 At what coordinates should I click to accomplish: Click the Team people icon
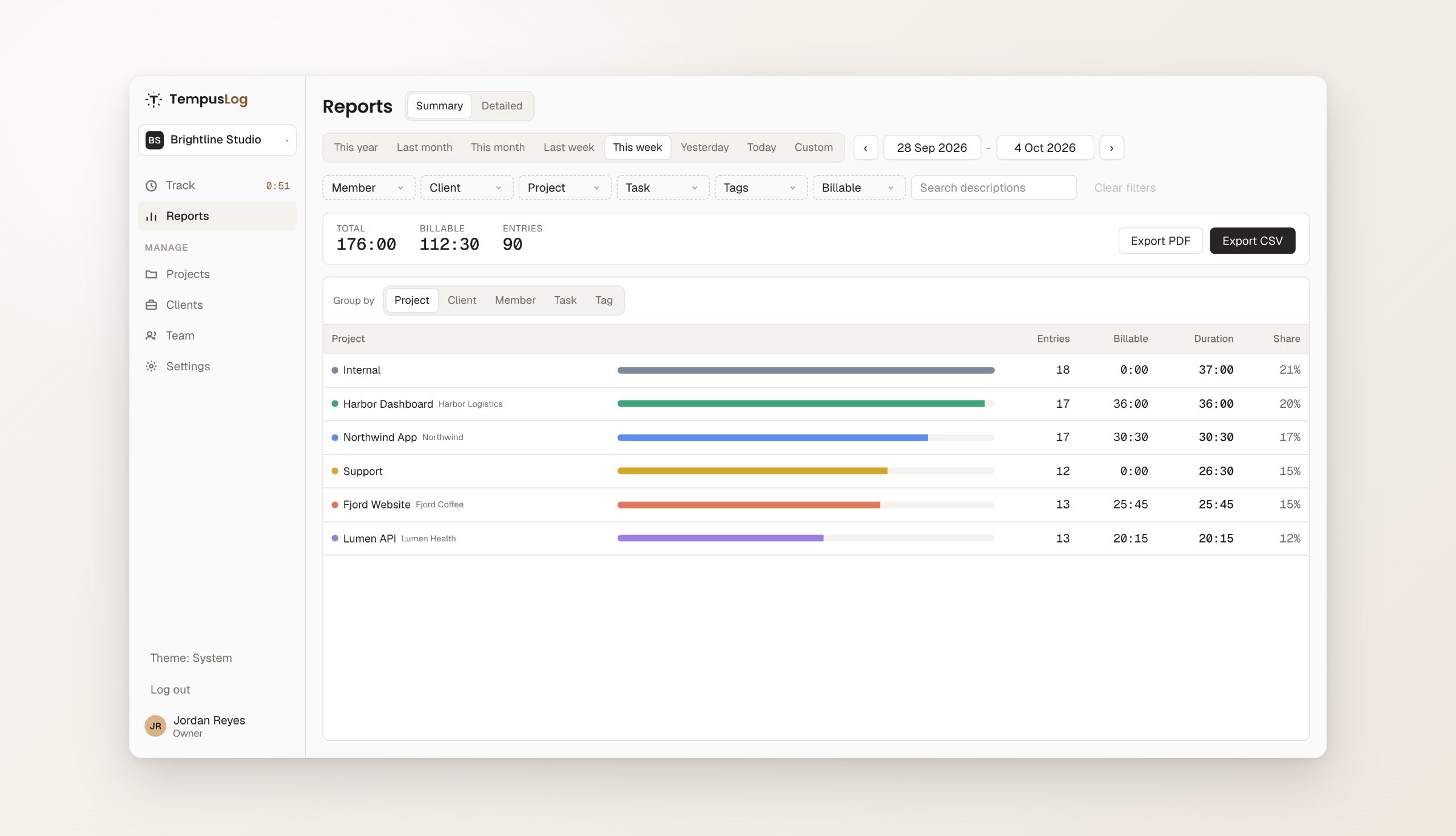[x=151, y=336]
